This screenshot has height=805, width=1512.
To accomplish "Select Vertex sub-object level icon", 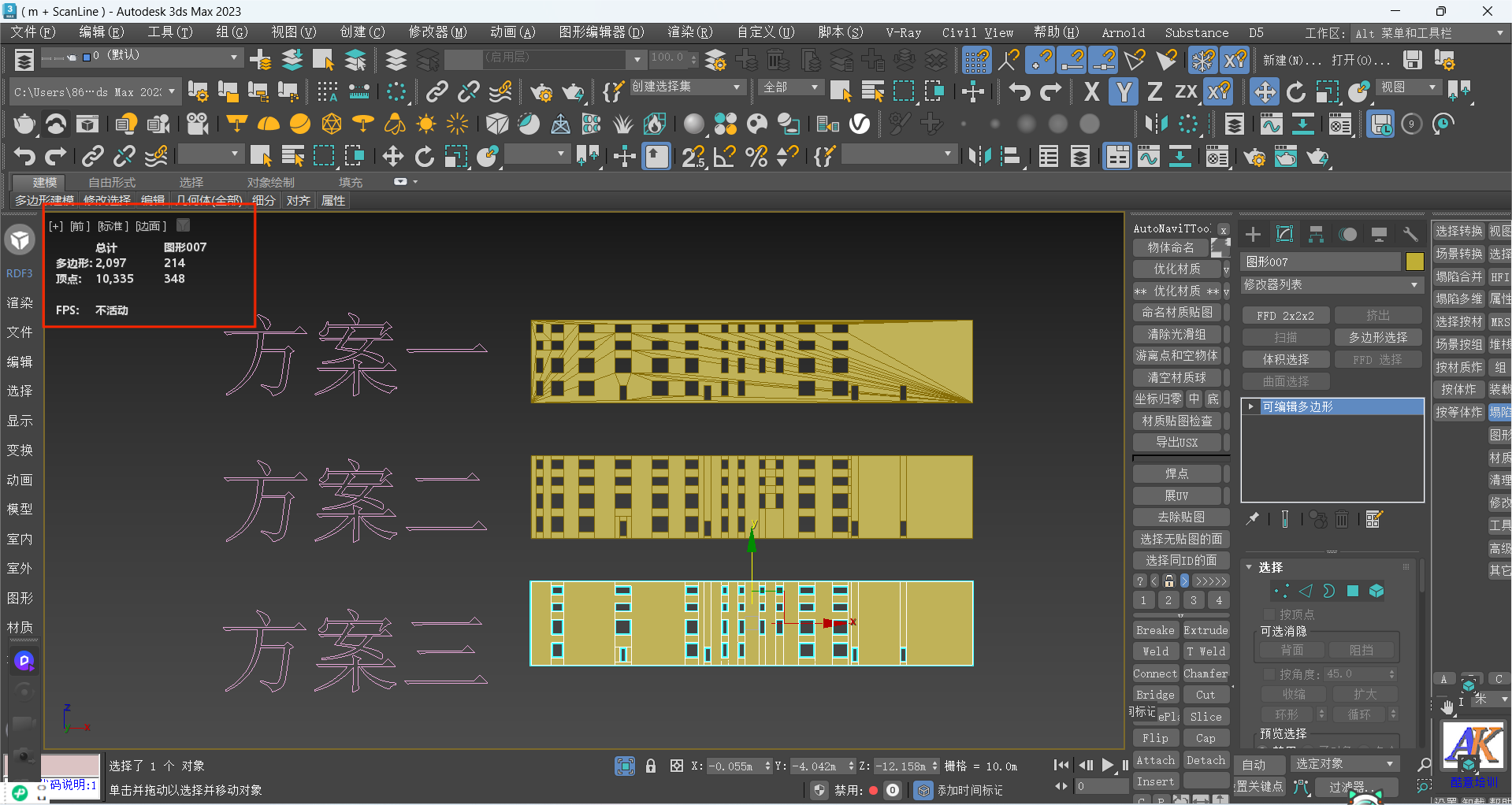I will (x=1282, y=591).
